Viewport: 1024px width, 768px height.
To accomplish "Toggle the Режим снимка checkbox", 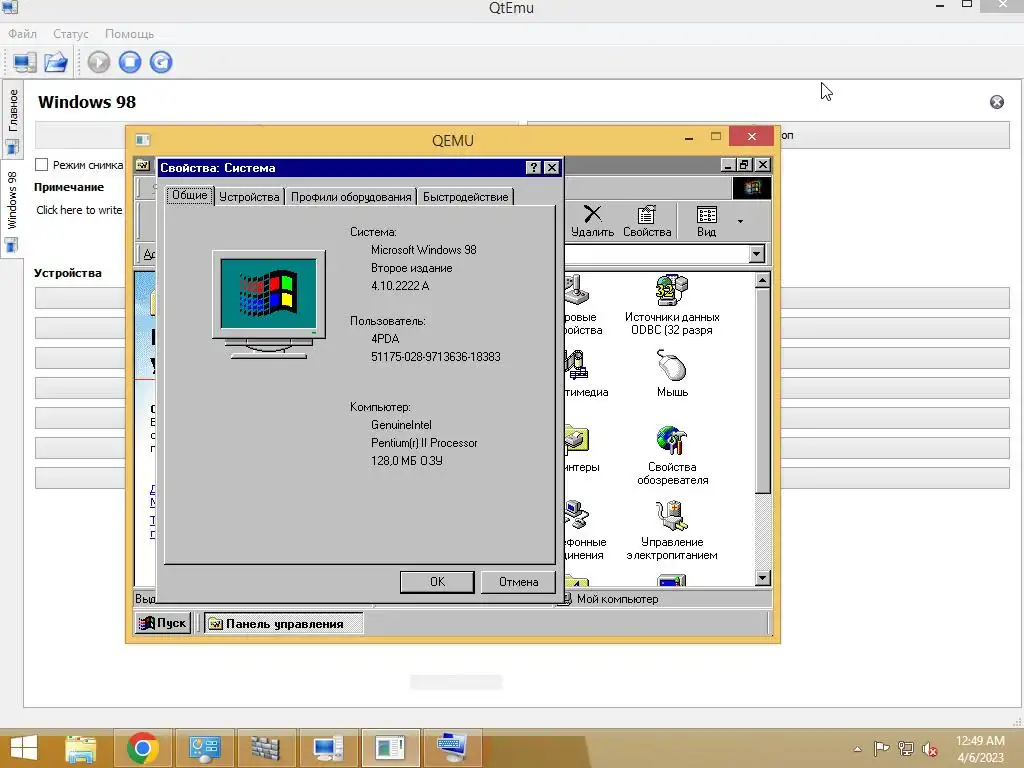I will tap(42, 165).
